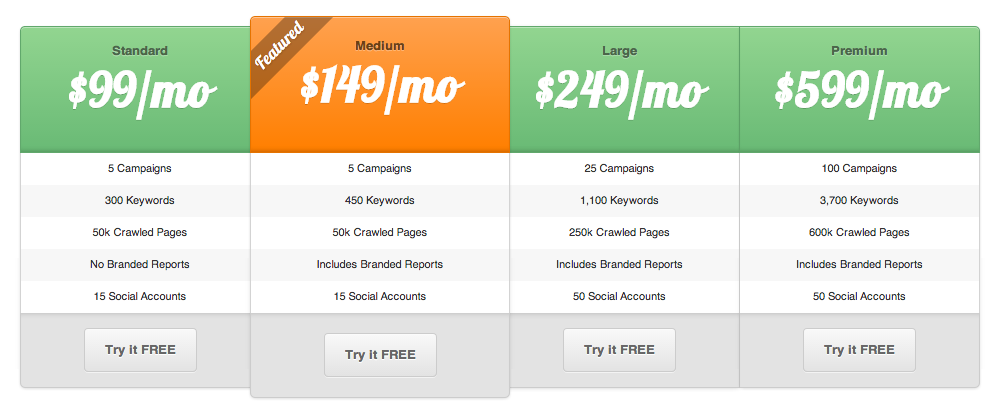
Task: Click 450 Keywords in Medium plan
Action: pyautogui.click(x=380, y=201)
